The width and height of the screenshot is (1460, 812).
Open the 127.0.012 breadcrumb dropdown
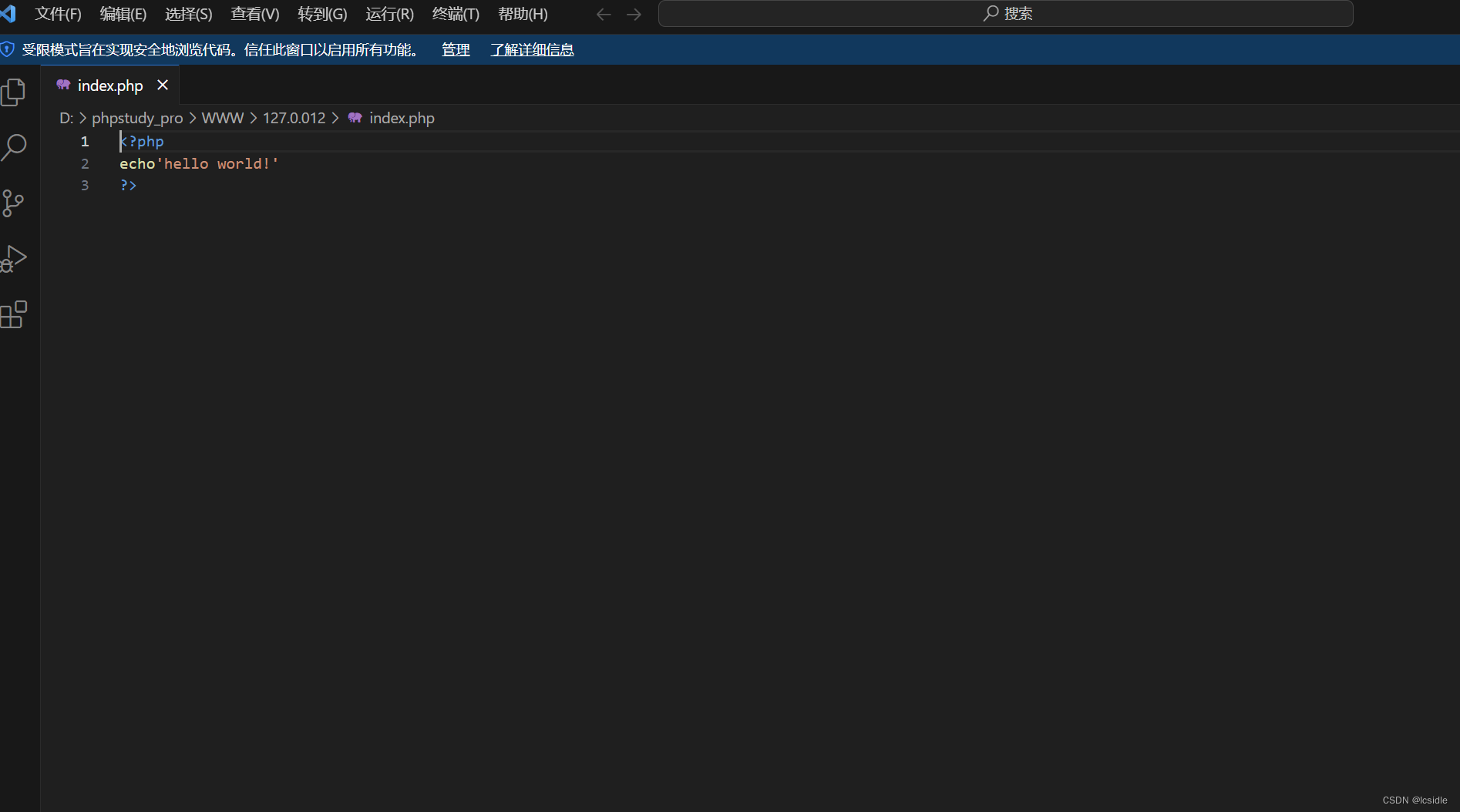coord(294,118)
